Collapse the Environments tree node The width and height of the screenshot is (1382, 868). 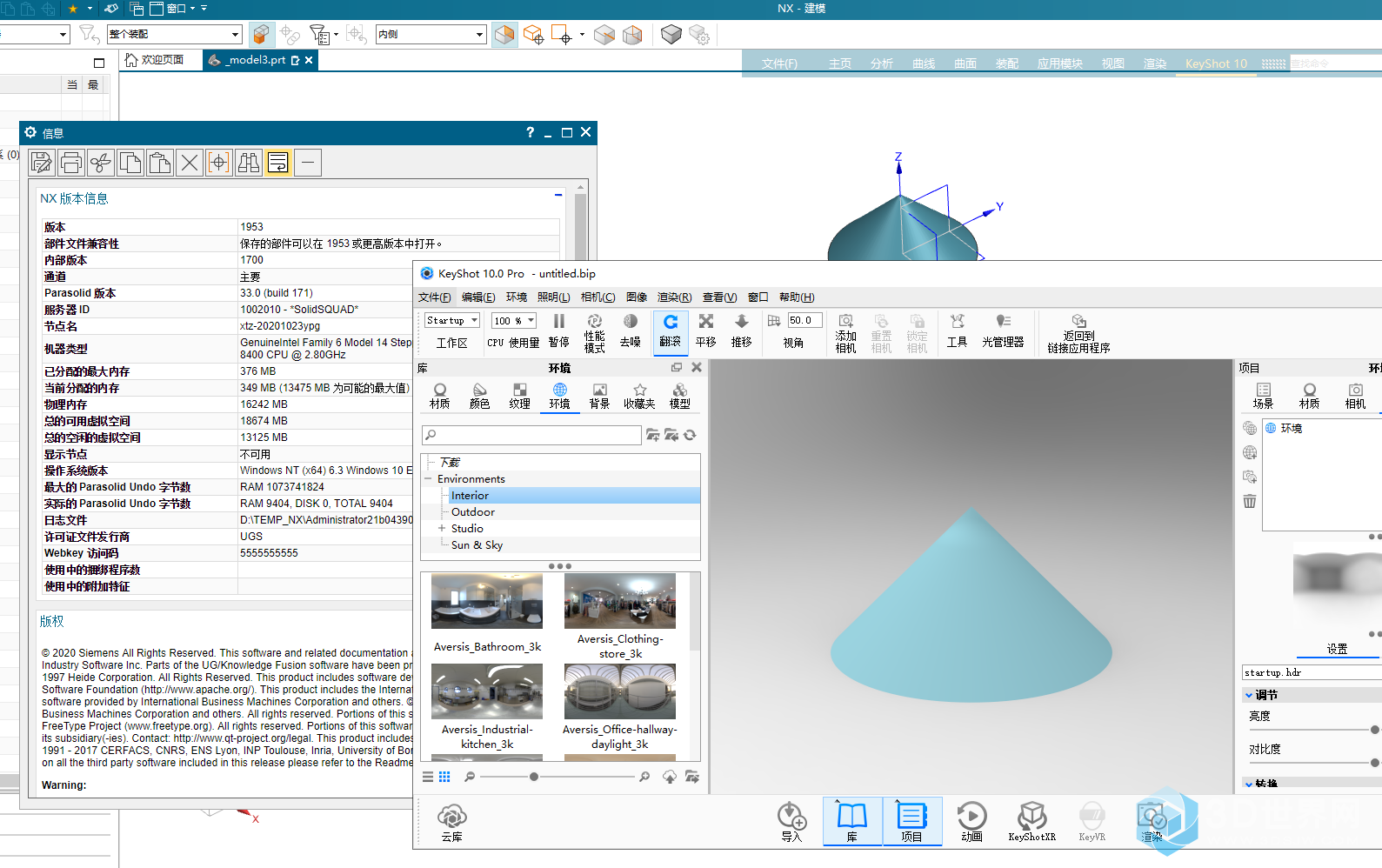click(x=428, y=479)
